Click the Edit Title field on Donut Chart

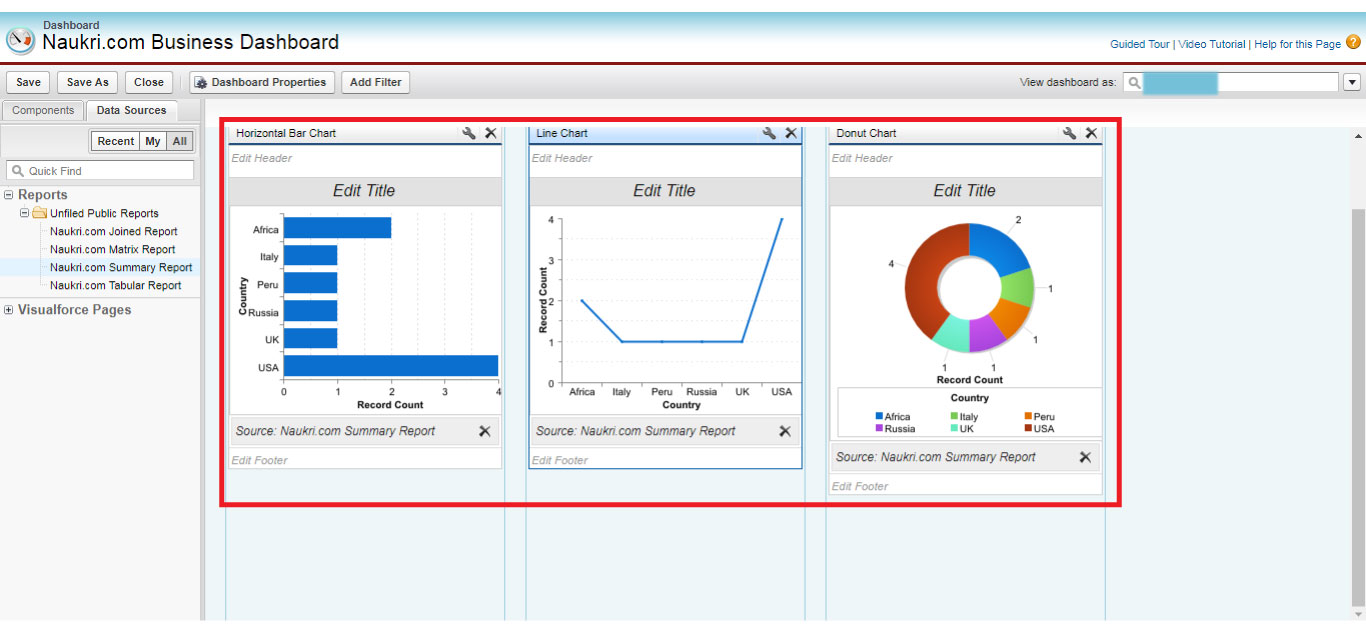click(x=965, y=190)
